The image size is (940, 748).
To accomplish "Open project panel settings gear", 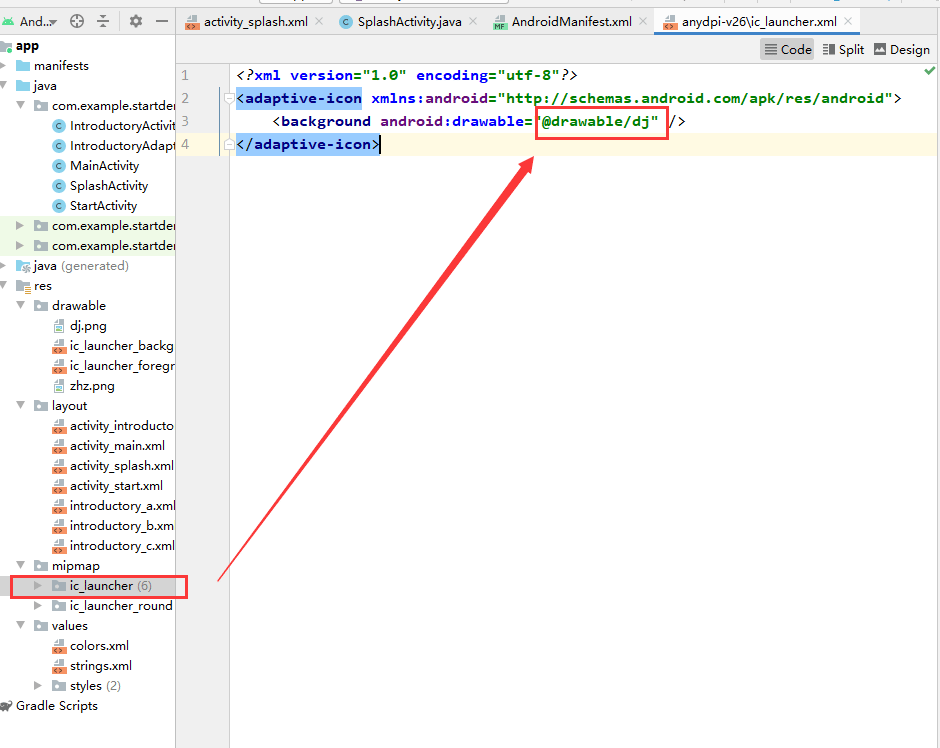I will click(x=136, y=22).
